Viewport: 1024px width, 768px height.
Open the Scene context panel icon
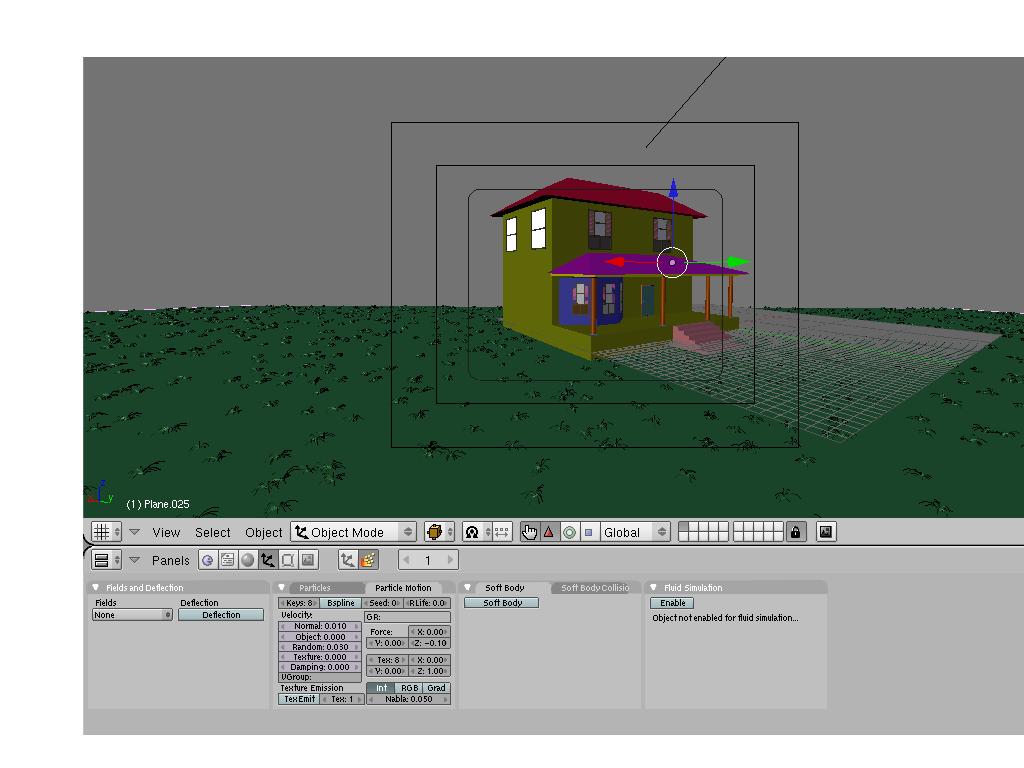click(308, 560)
